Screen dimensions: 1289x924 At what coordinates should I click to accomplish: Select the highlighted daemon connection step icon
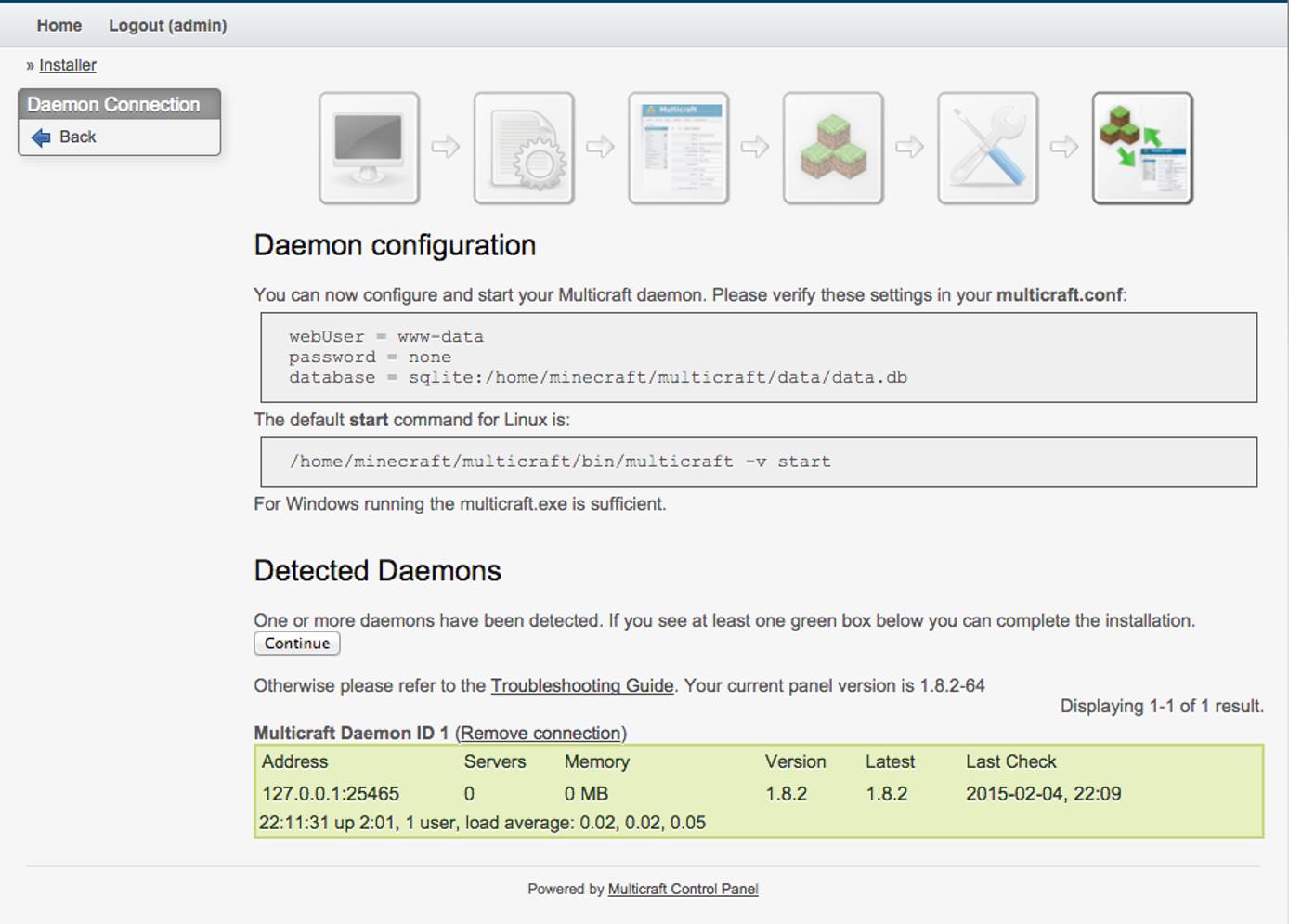click(x=1143, y=149)
